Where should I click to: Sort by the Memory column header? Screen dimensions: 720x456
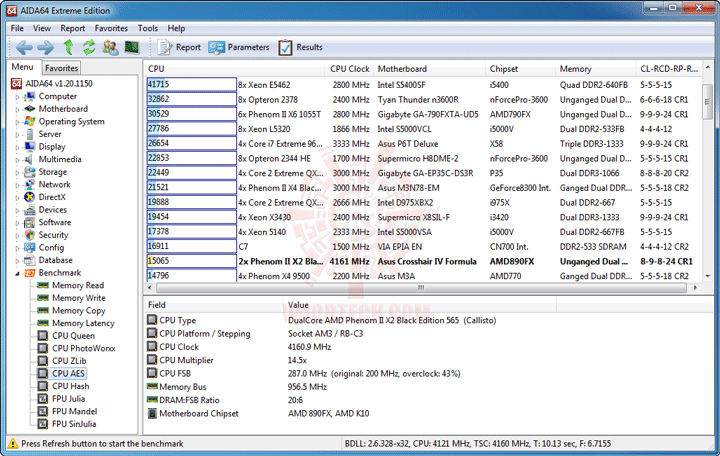tap(596, 69)
